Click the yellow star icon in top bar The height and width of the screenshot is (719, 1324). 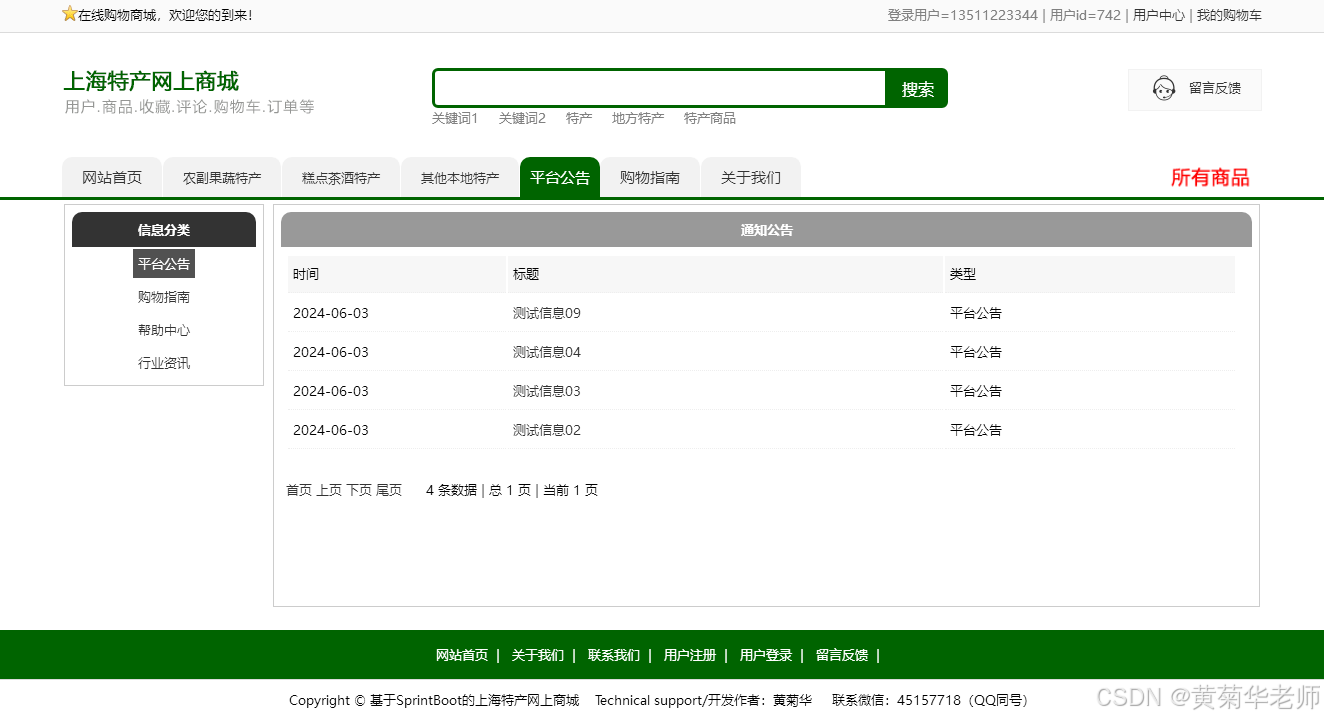pyautogui.click(x=70, y=14)
